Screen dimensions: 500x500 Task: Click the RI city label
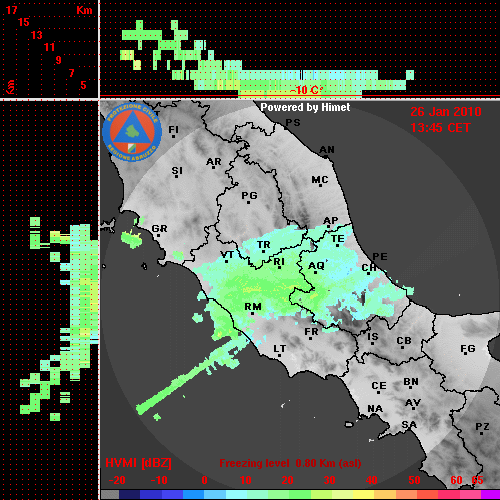(279, 262)
